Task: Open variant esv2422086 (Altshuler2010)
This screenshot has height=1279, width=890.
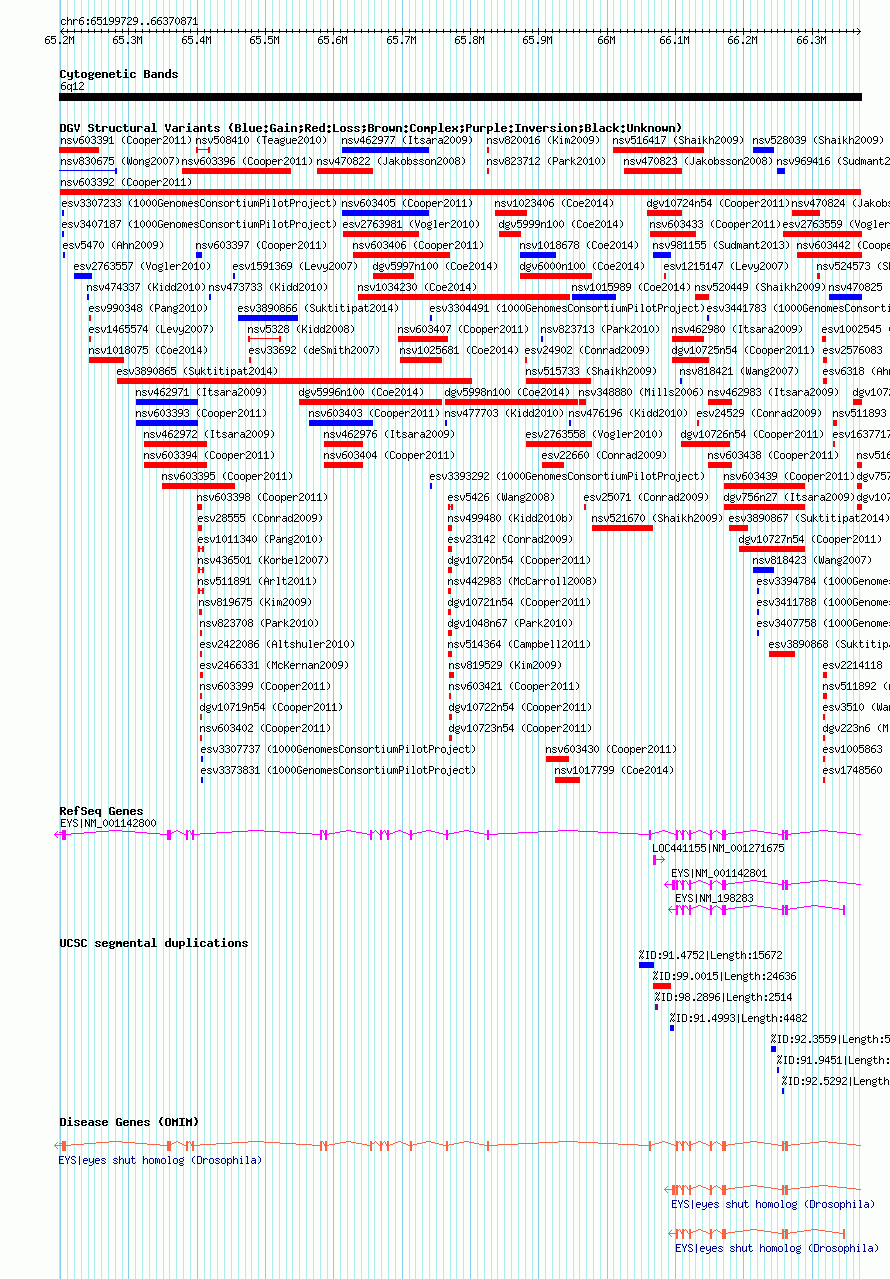Action: tap(277, 644)
